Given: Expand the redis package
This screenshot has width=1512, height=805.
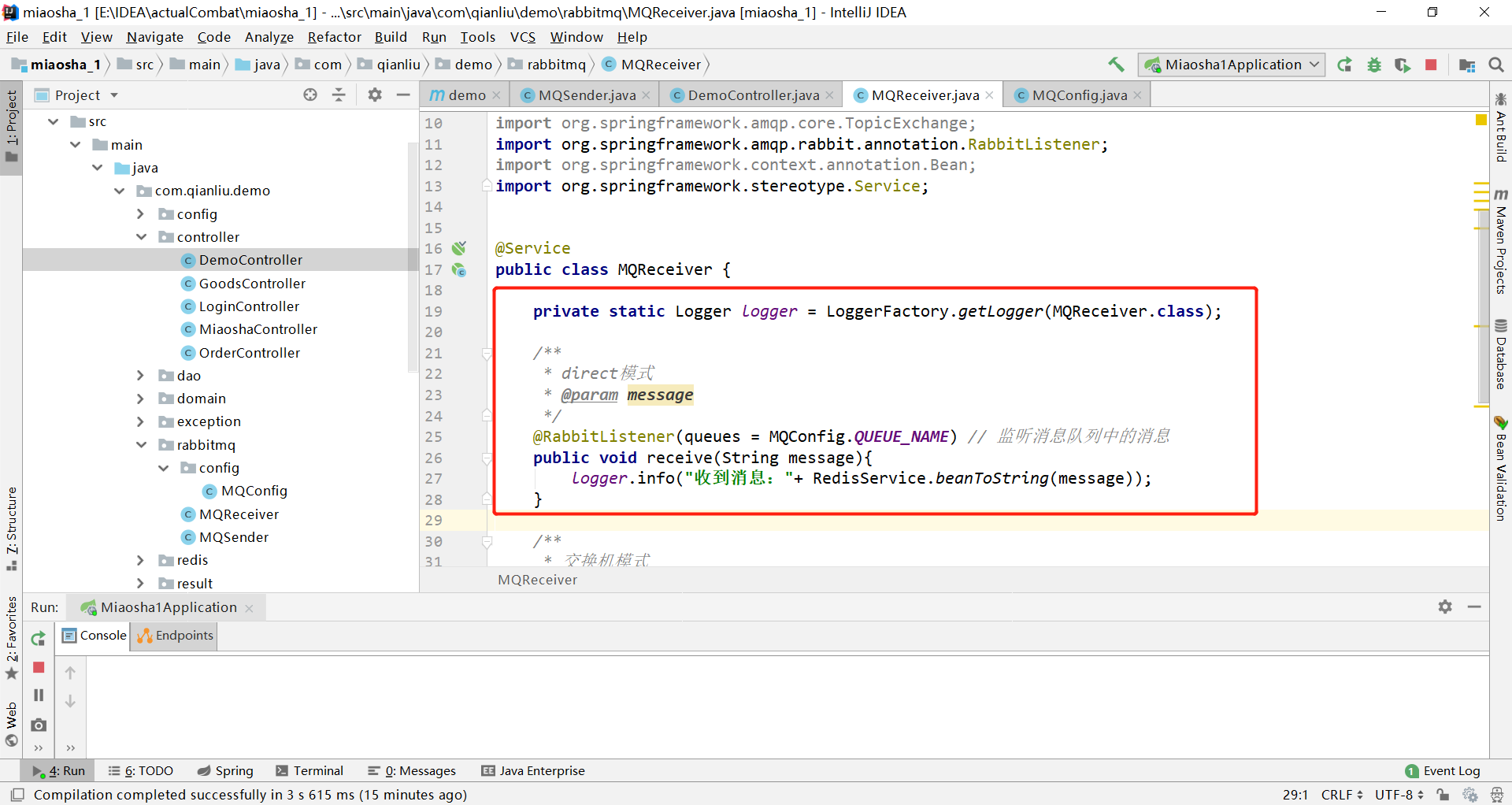Looking at the screenshot, I should [x=141, y=559].
